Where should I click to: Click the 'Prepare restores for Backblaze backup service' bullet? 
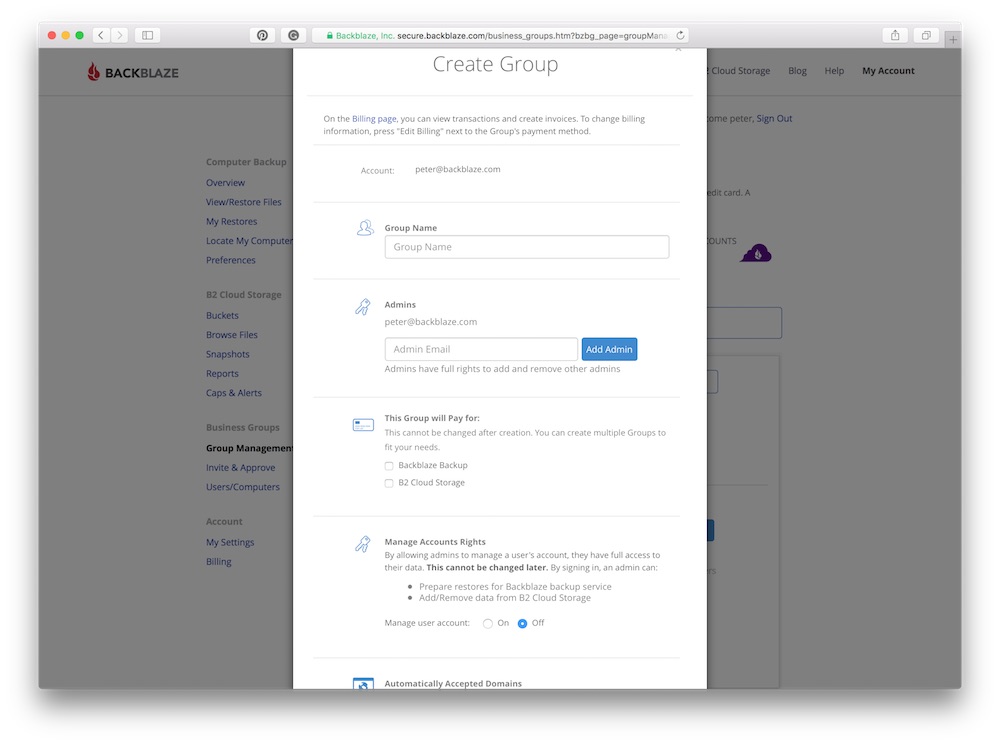tap(515, 587)
